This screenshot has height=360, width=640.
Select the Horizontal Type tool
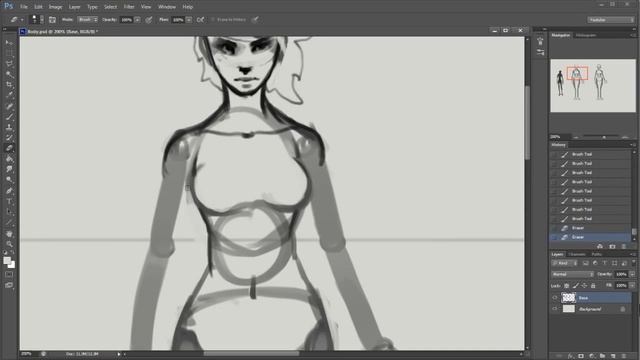click(9, 202)
